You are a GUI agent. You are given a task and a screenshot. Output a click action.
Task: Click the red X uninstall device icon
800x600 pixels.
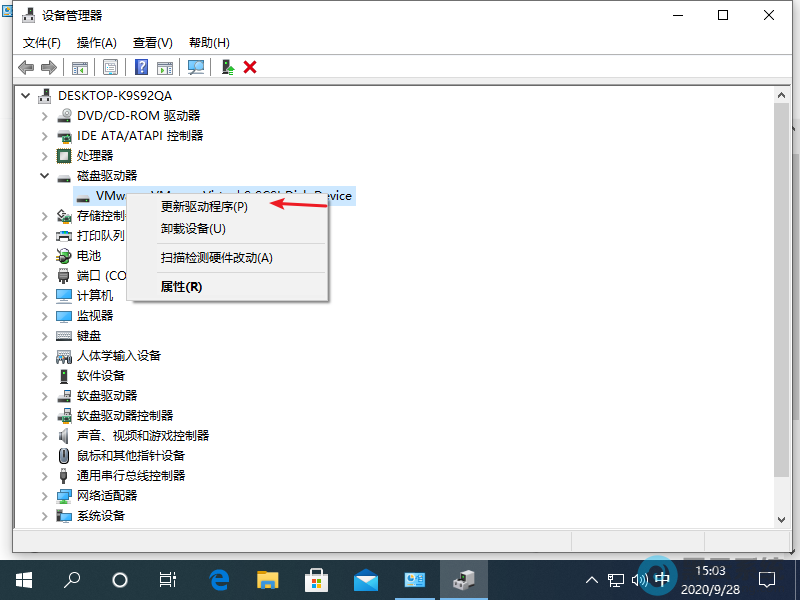tap(250, 67)
